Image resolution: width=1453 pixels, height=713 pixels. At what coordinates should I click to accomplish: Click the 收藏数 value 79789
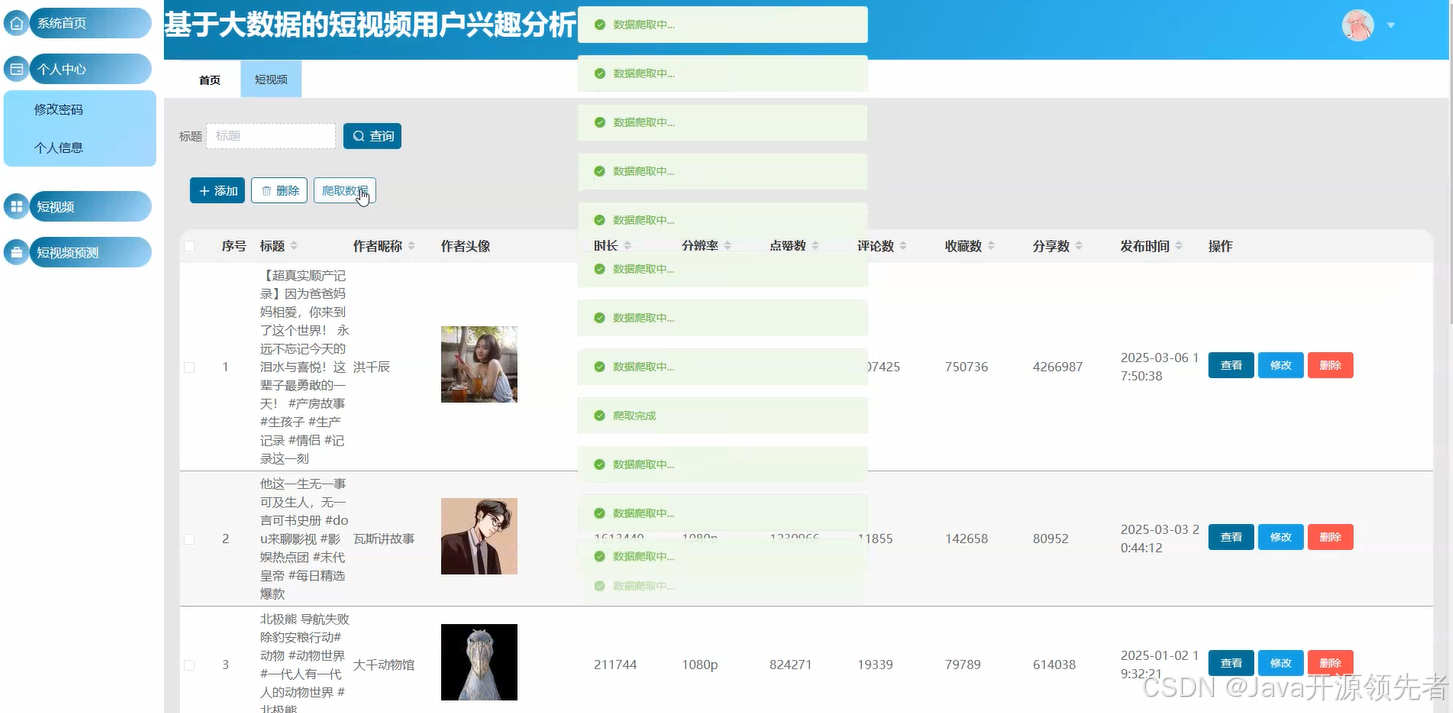(963, 665)
